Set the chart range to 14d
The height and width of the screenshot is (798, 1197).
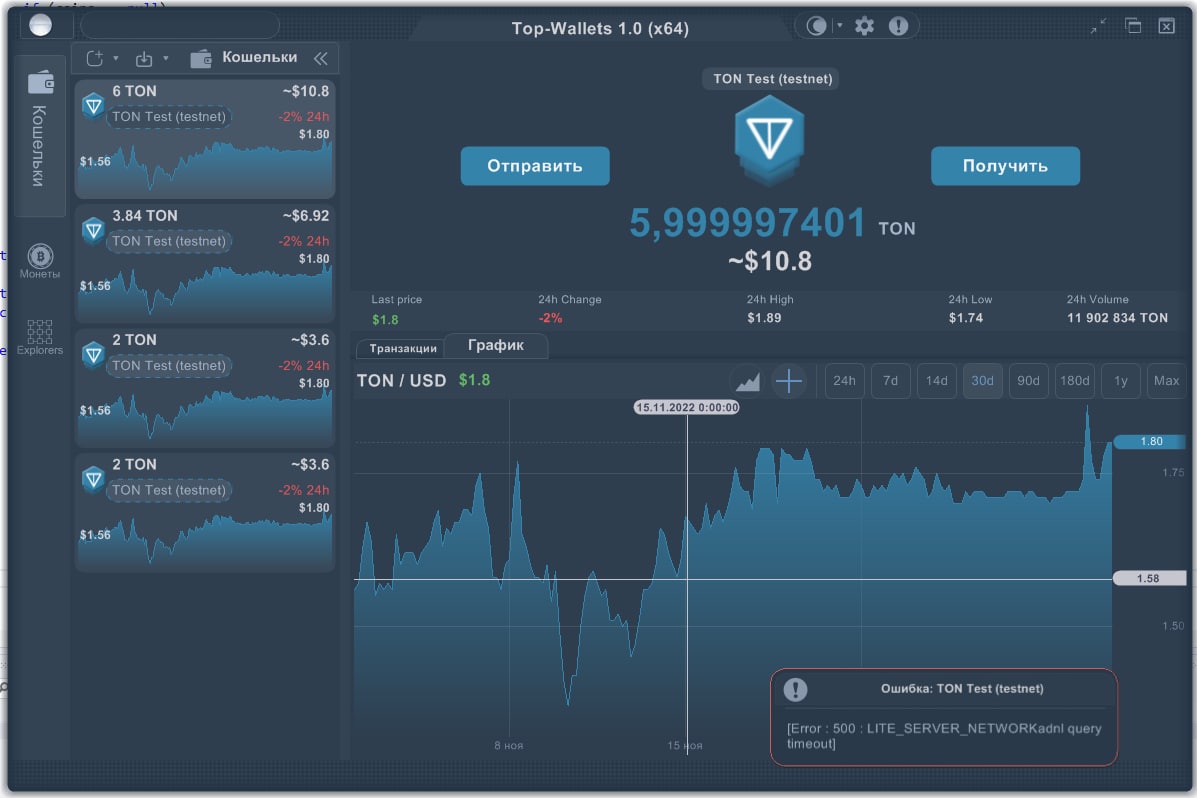tap(937, 380)
